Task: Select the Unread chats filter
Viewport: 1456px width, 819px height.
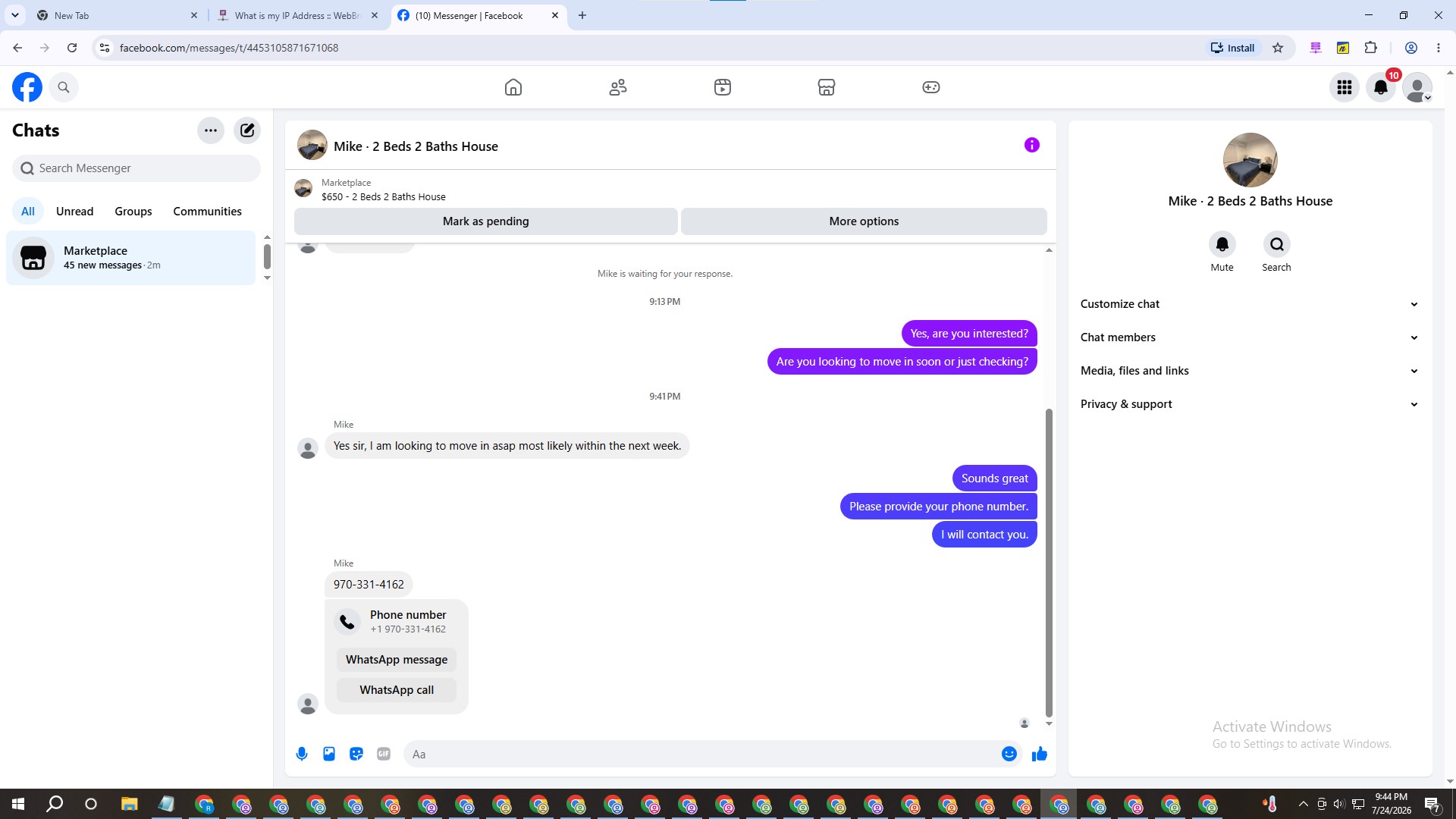Action: pos(75,212)
